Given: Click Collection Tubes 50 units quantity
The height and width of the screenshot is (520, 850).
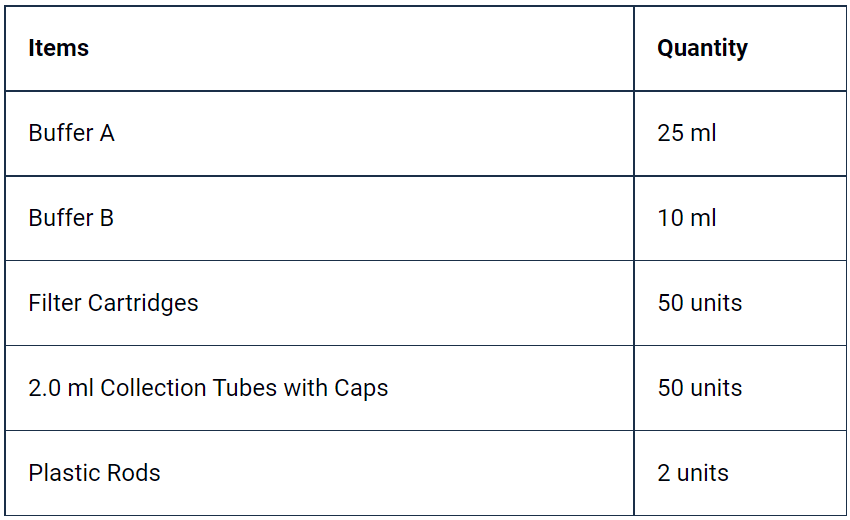Looking at the screenshot, I should point(740,388).
